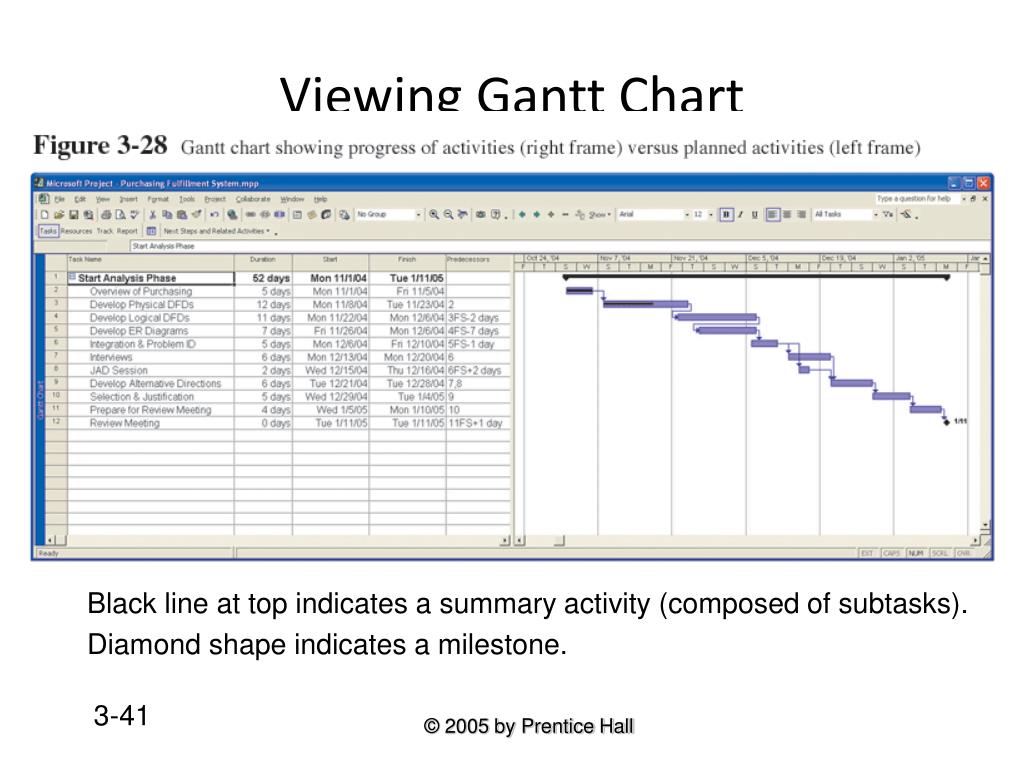The height and width of the screenshot is (768, 1024).
Task: Toggle Bold formatting
Action: tap(726, 214)
